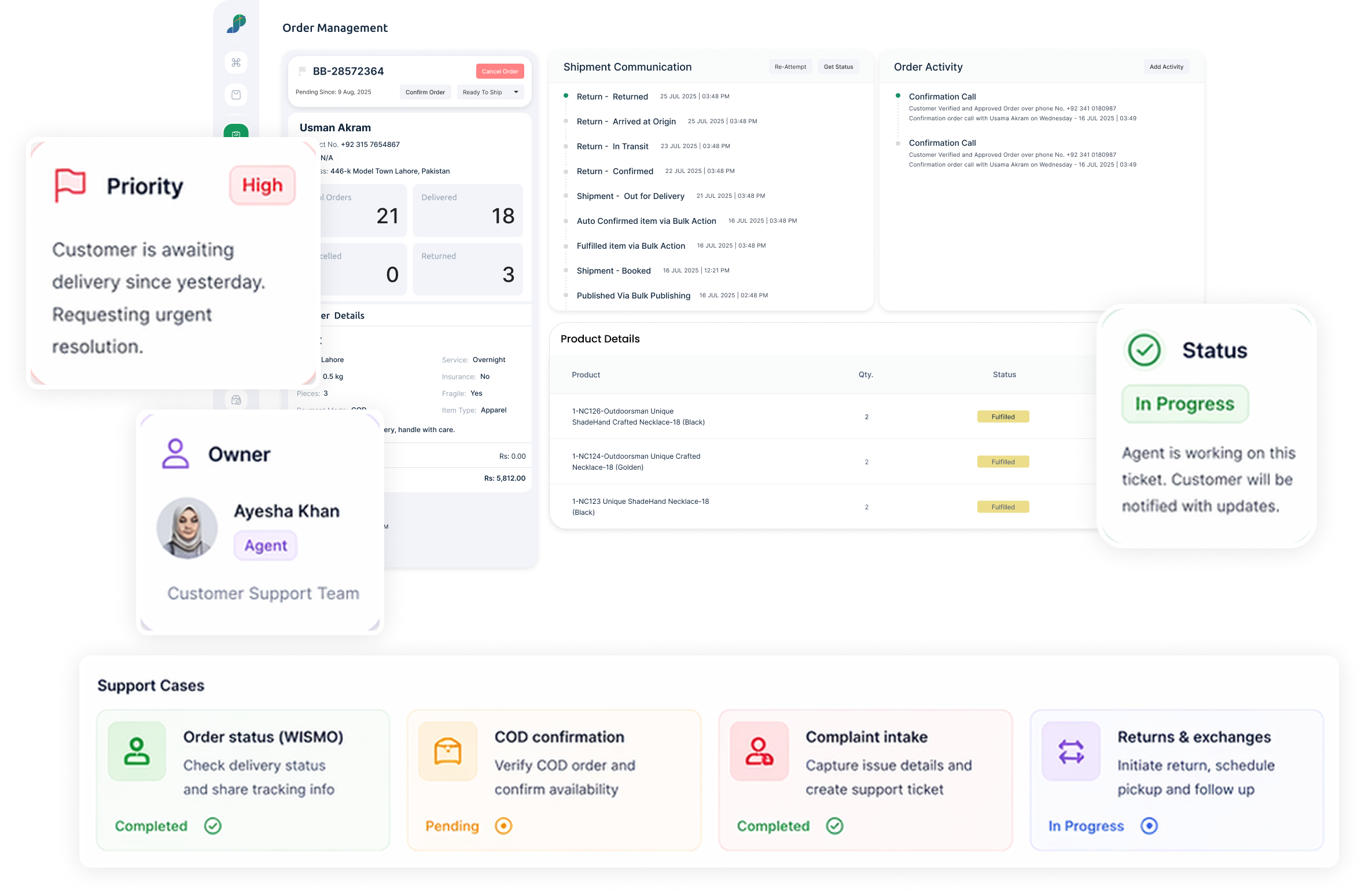Click the green clipboard sidebar icon
This screenshot has height=896, width=1365.
(236, 132)
